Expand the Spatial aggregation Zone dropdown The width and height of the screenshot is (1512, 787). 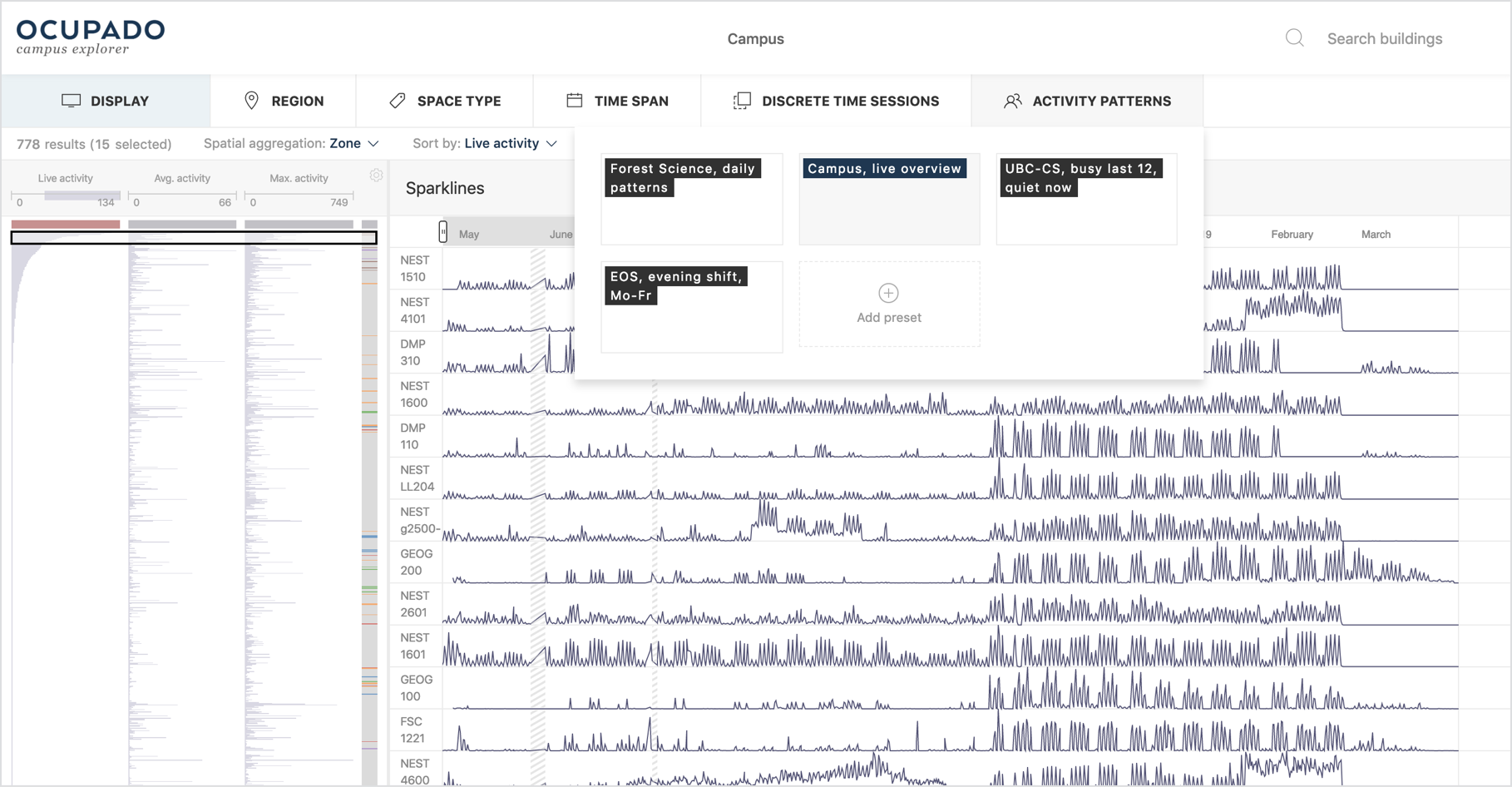pos(354,144)
